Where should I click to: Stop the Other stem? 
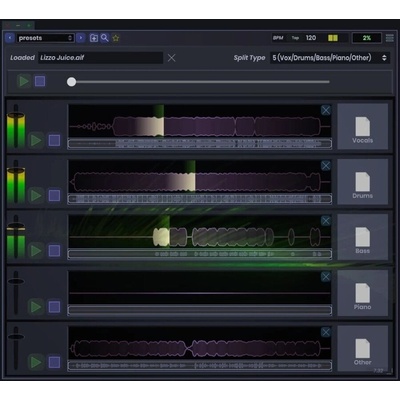[54, 362]
